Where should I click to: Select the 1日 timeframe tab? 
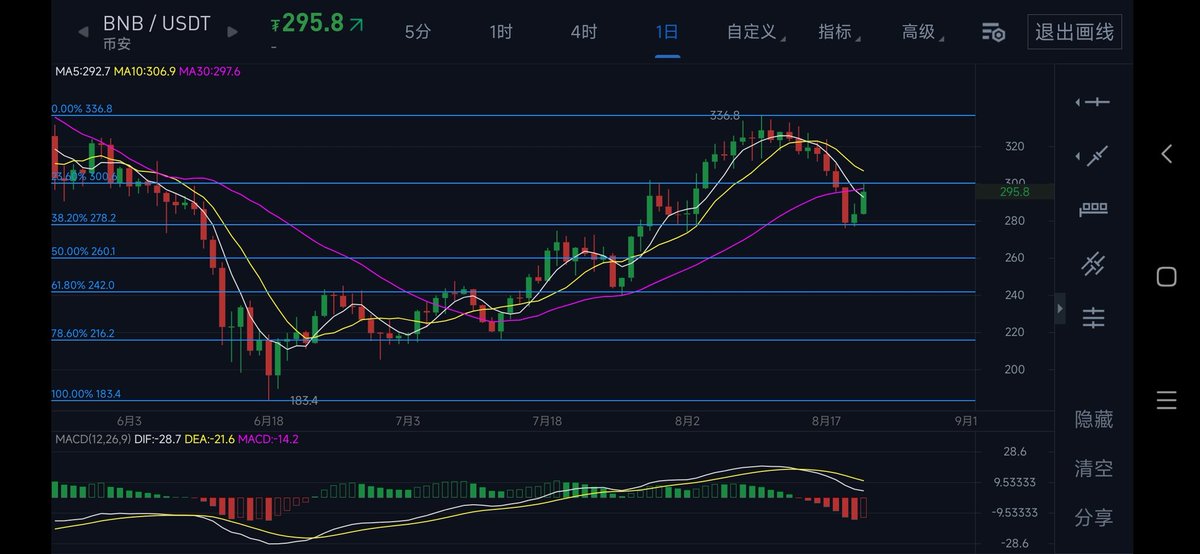click(x=667, y=32)
